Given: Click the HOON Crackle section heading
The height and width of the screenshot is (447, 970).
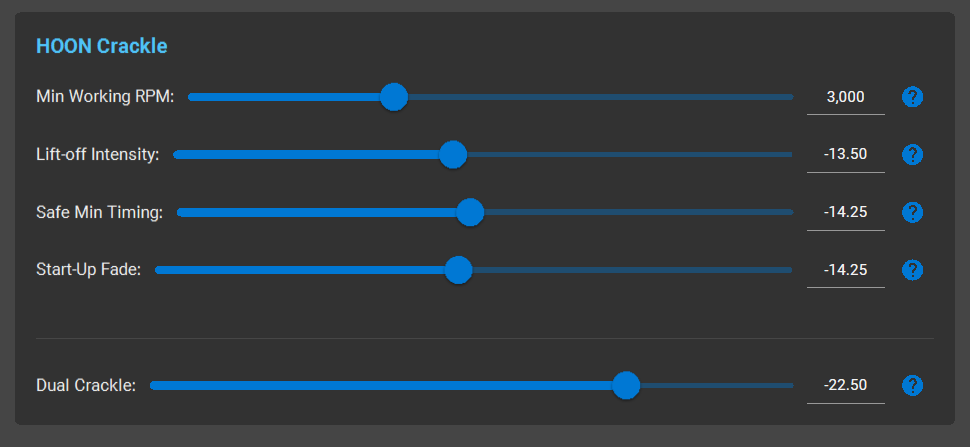Looking at the screenshot, I should 101,46.
